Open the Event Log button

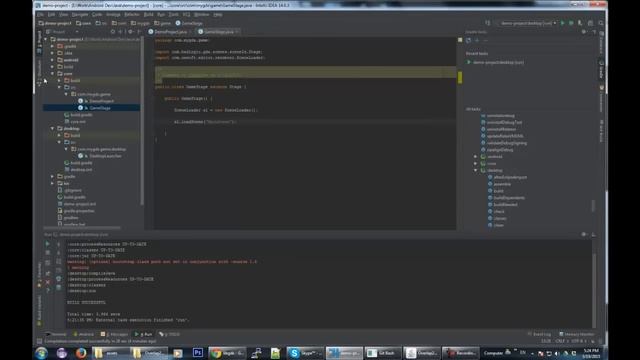pos(539,334)
